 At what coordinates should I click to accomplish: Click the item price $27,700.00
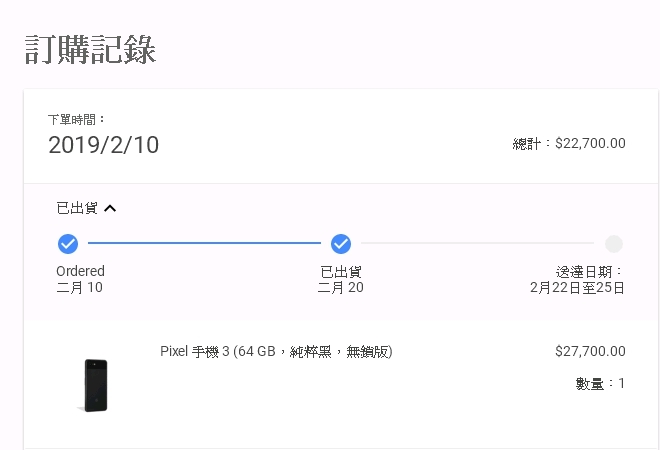[590, 351]
